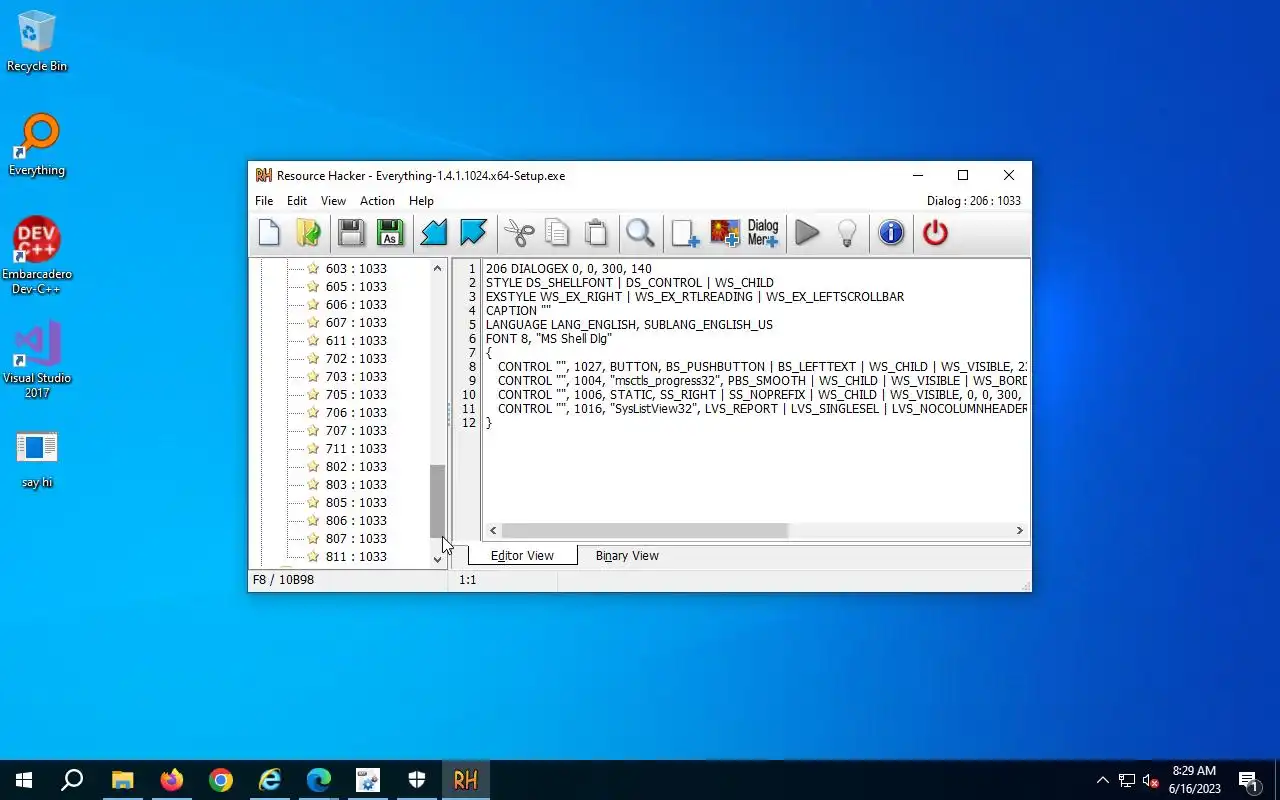Click the Cut scissors icon

519,233
